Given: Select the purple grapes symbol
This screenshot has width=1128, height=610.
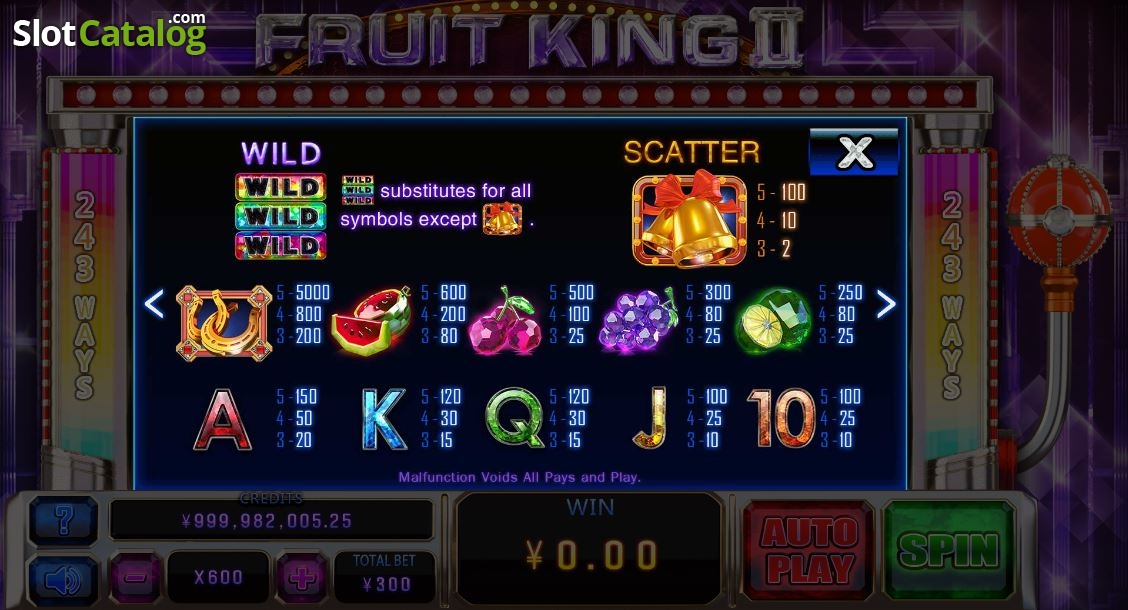Looking at the screenshot, I should pyautogui.click(x=639, y=322).
